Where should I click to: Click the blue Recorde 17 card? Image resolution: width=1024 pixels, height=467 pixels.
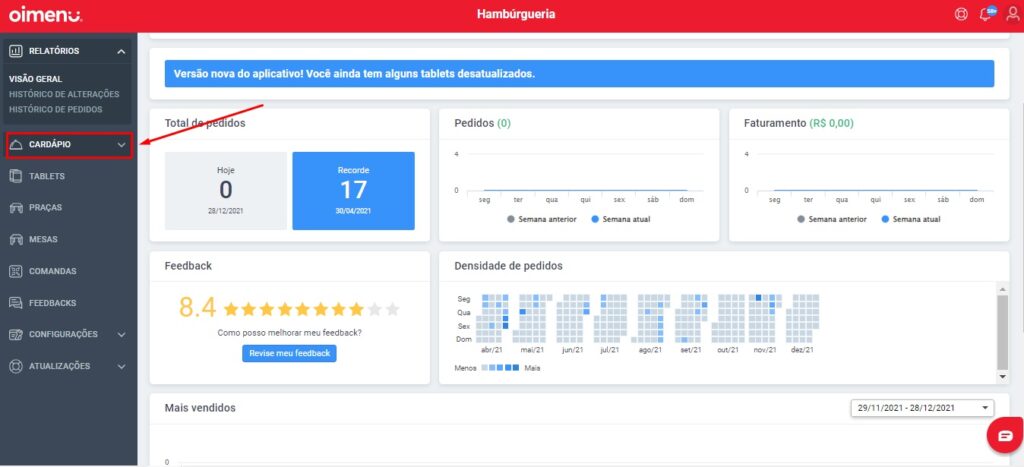[353, 191]
